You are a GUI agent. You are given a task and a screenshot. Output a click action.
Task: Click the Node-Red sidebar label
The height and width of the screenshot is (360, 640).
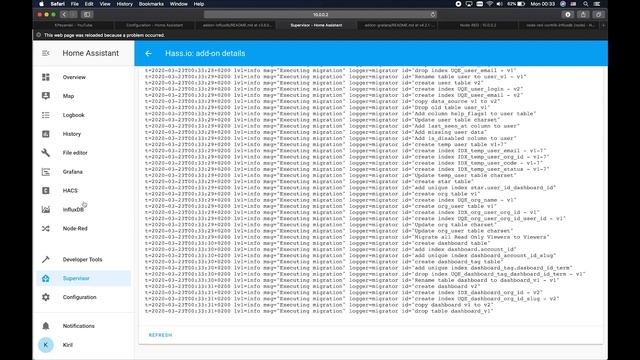coord(75,229)
